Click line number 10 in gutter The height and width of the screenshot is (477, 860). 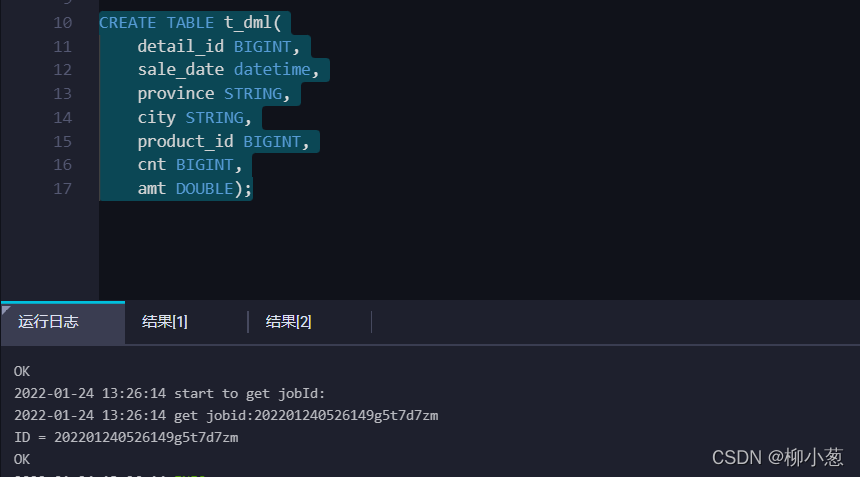63,23
